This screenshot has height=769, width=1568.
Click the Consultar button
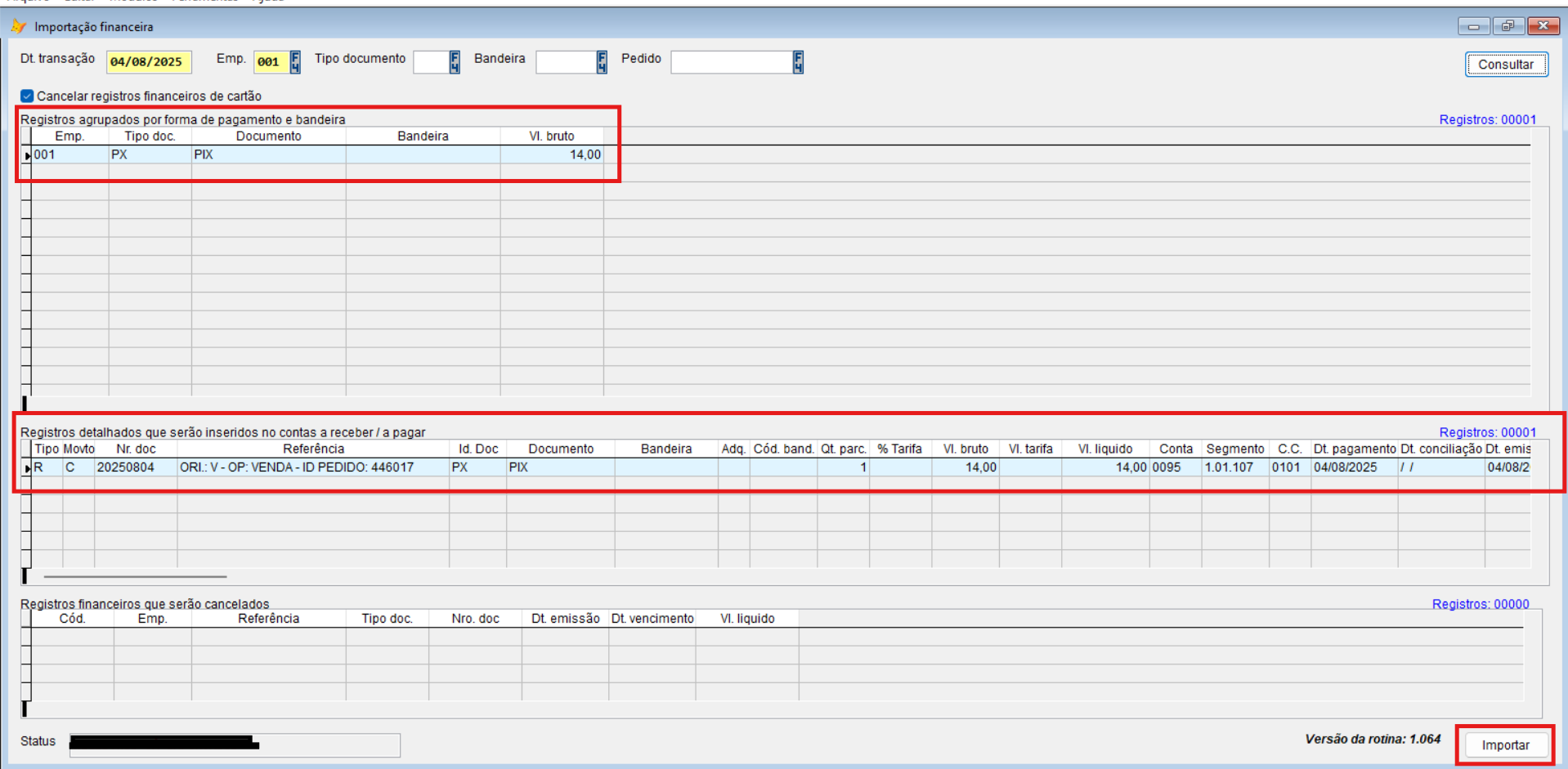[1505, 65]
